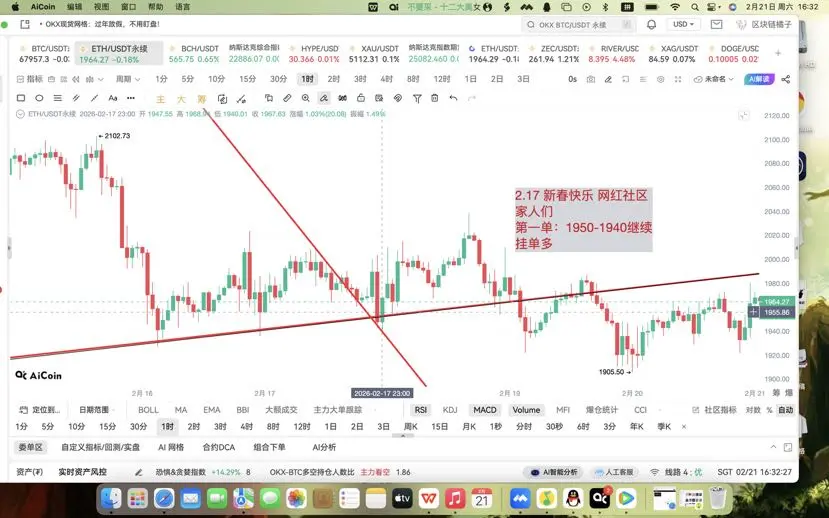This screenshot has width=829, height=518.
Task: Open the mail envelope icon
Action: (716, 24)
